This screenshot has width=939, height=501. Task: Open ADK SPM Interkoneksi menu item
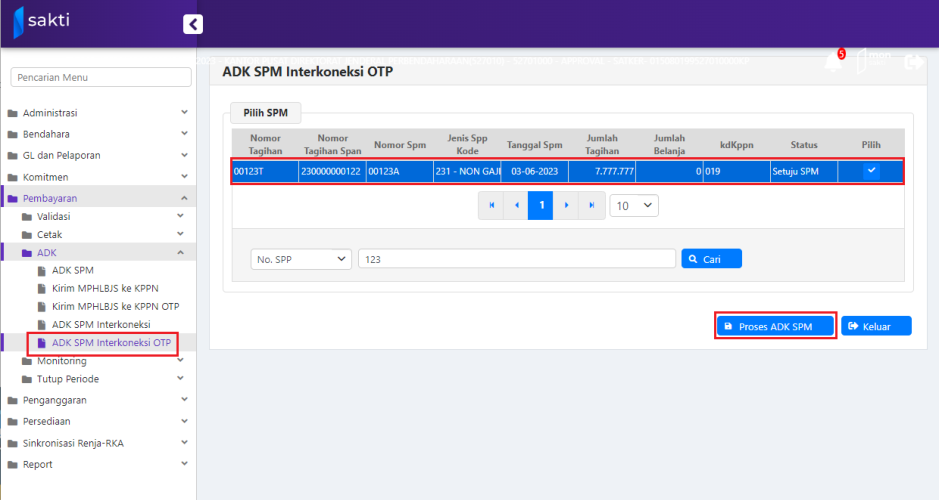(x=100, y=325)
